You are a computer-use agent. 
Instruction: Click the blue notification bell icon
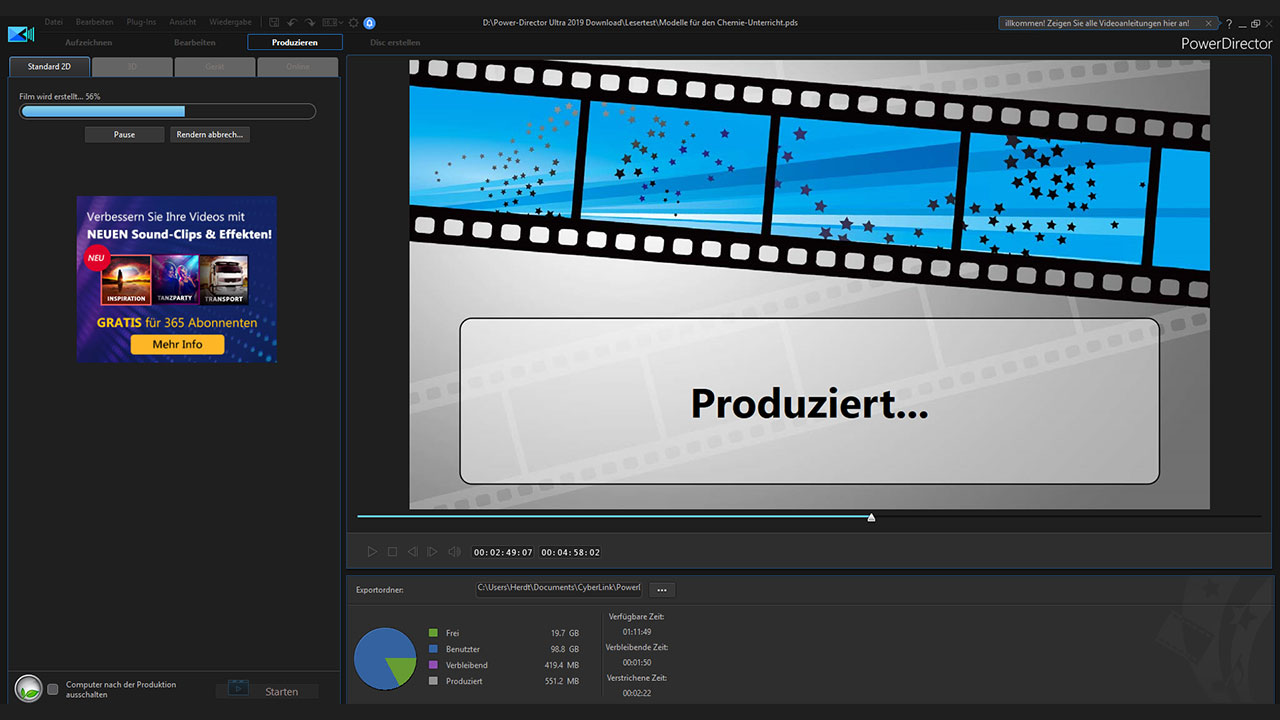(x=369, y=22)
